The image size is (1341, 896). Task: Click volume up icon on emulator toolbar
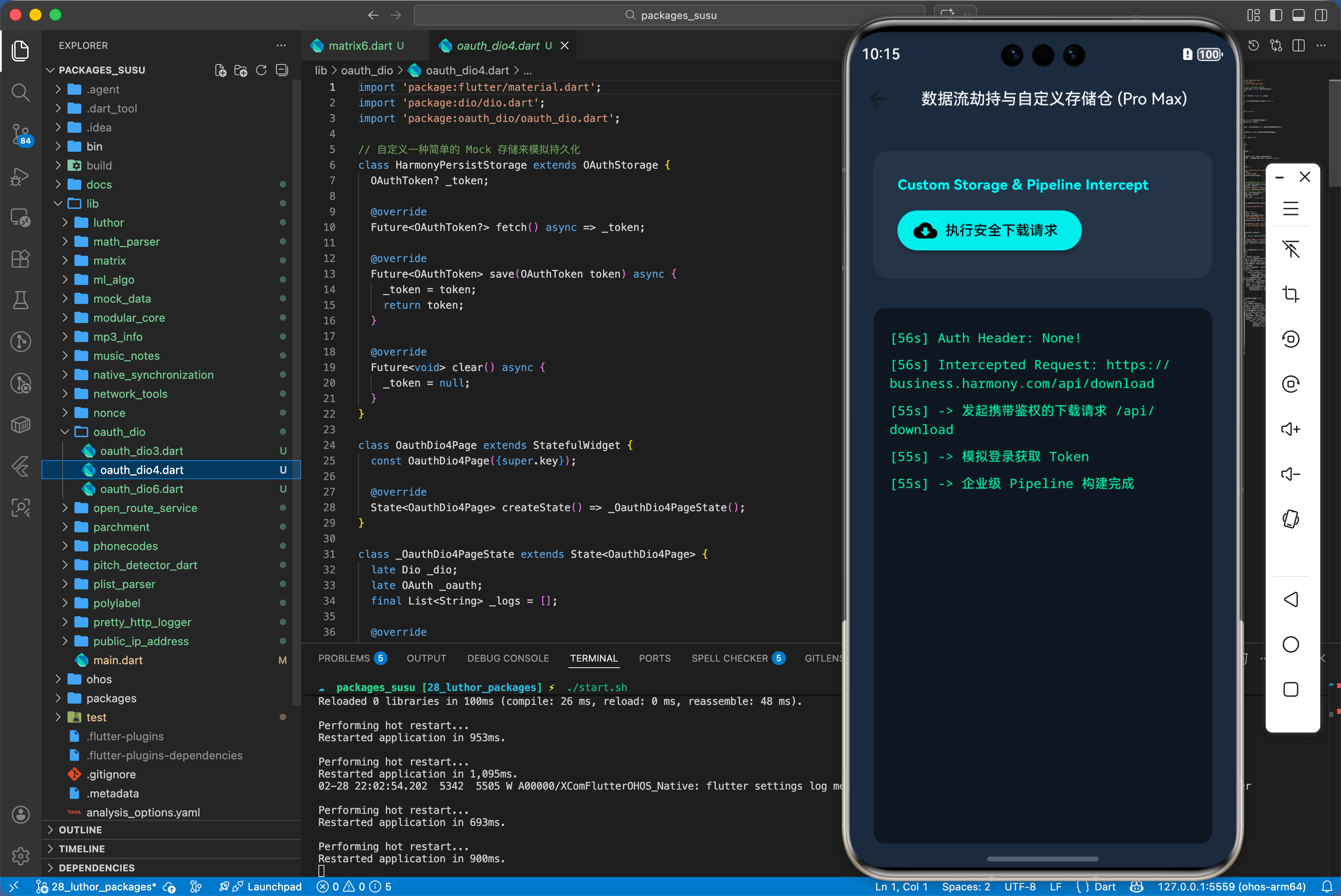[x=1290, y=429]
